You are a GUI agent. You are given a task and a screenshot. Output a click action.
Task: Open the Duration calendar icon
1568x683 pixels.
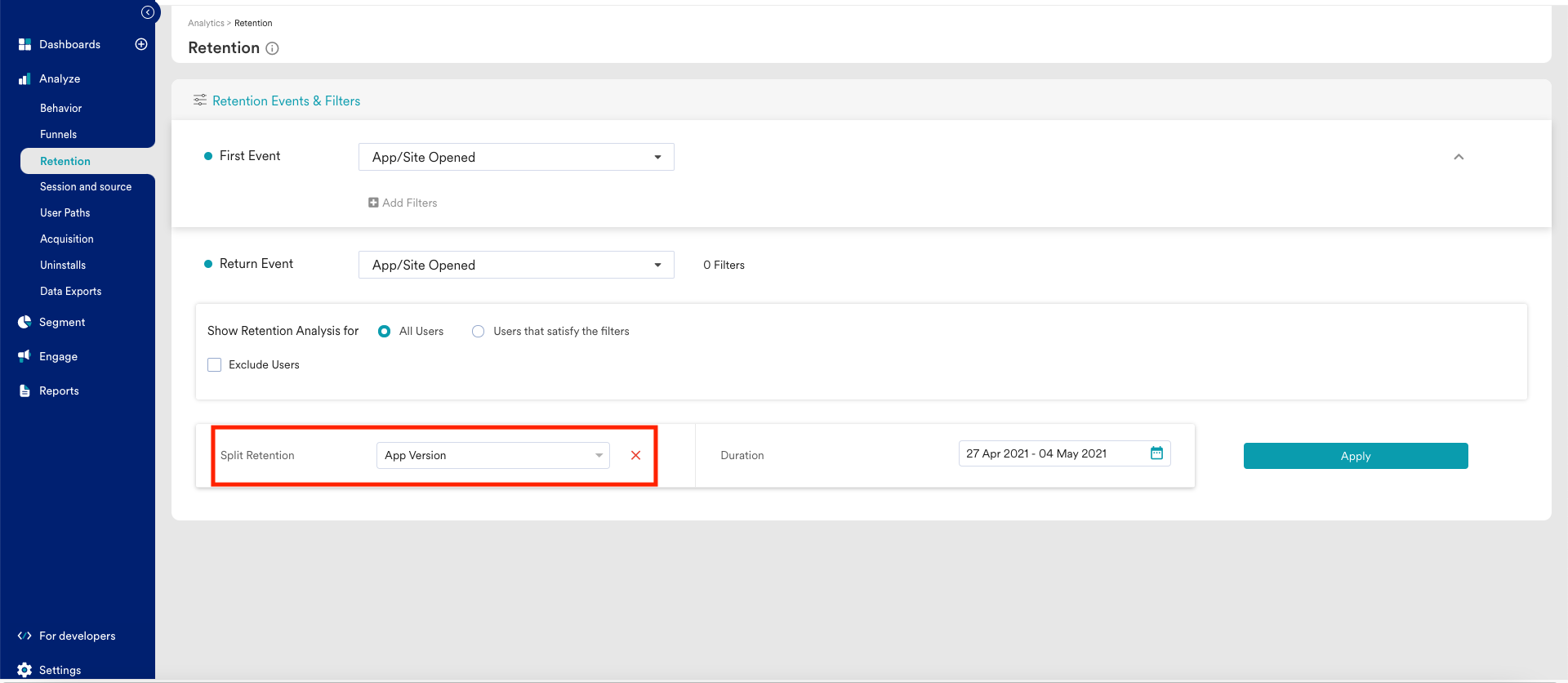click(x=1156, y=453)
